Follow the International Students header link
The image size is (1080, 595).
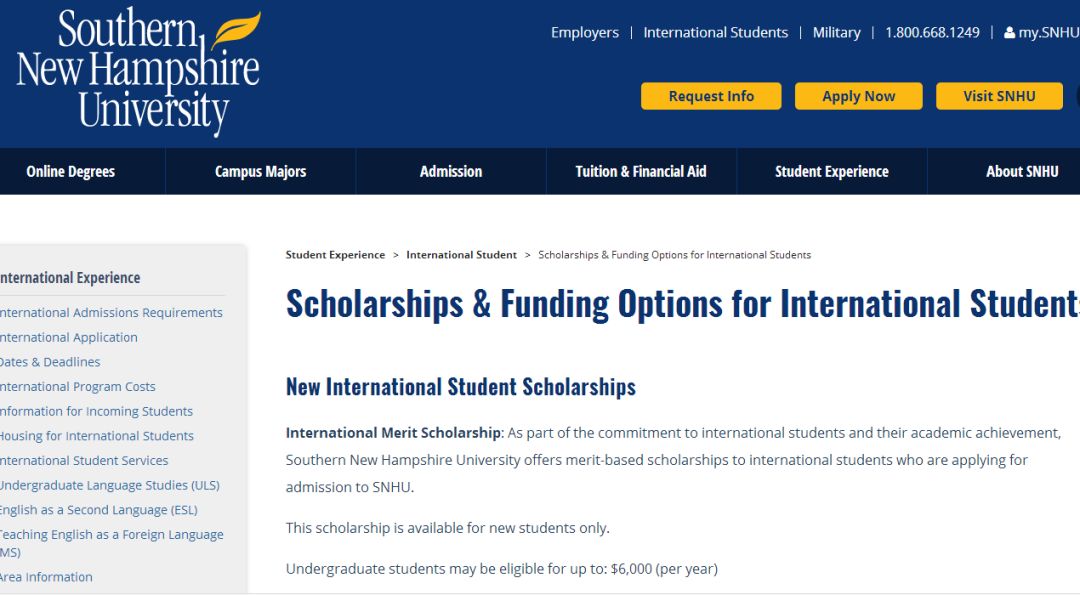716,32
